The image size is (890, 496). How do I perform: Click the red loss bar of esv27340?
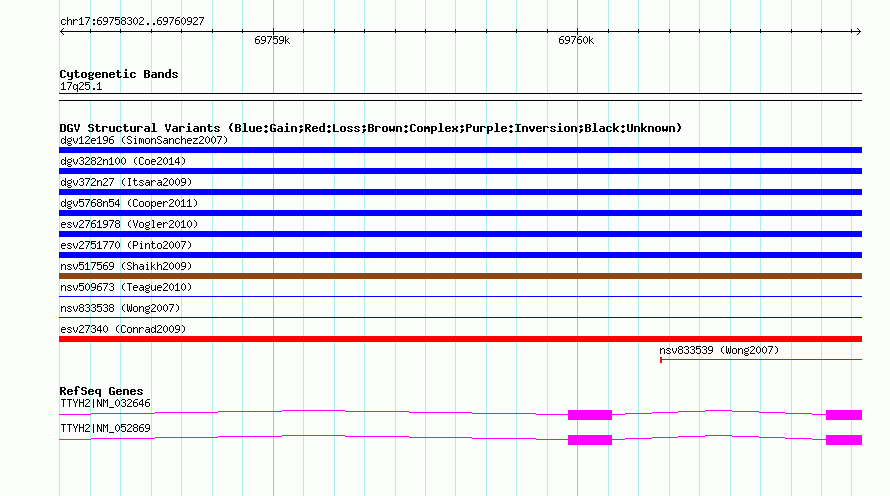click(x=460, y=339)
